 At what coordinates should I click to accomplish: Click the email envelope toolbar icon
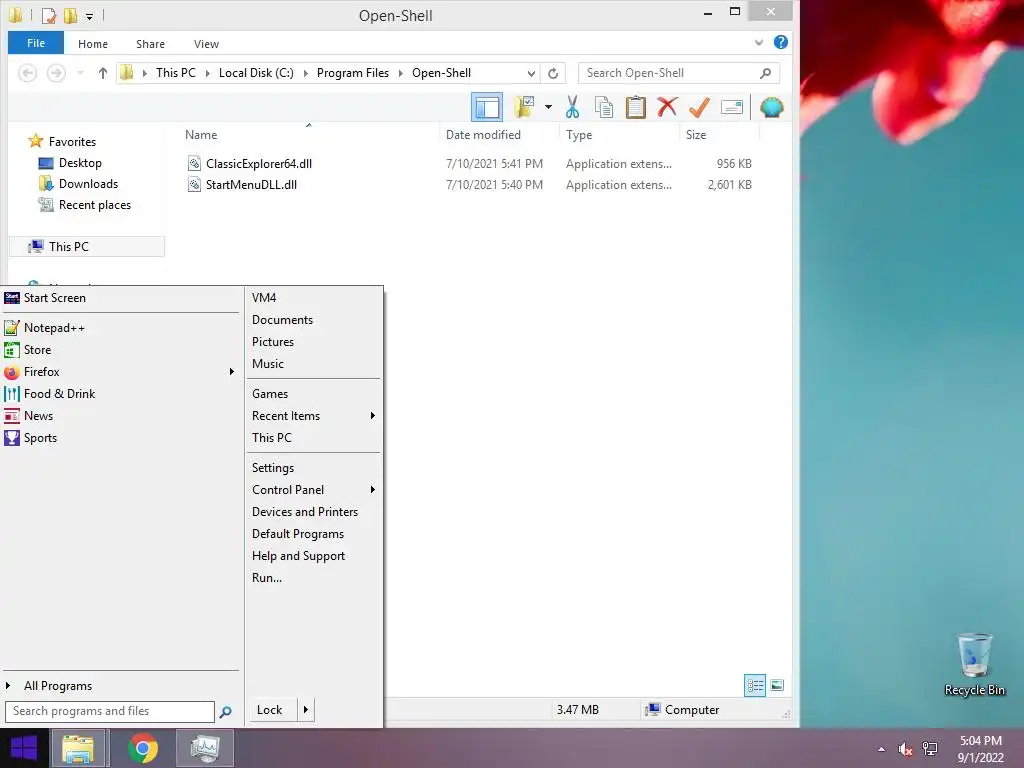pyautogui.click(x=731, y=107)
